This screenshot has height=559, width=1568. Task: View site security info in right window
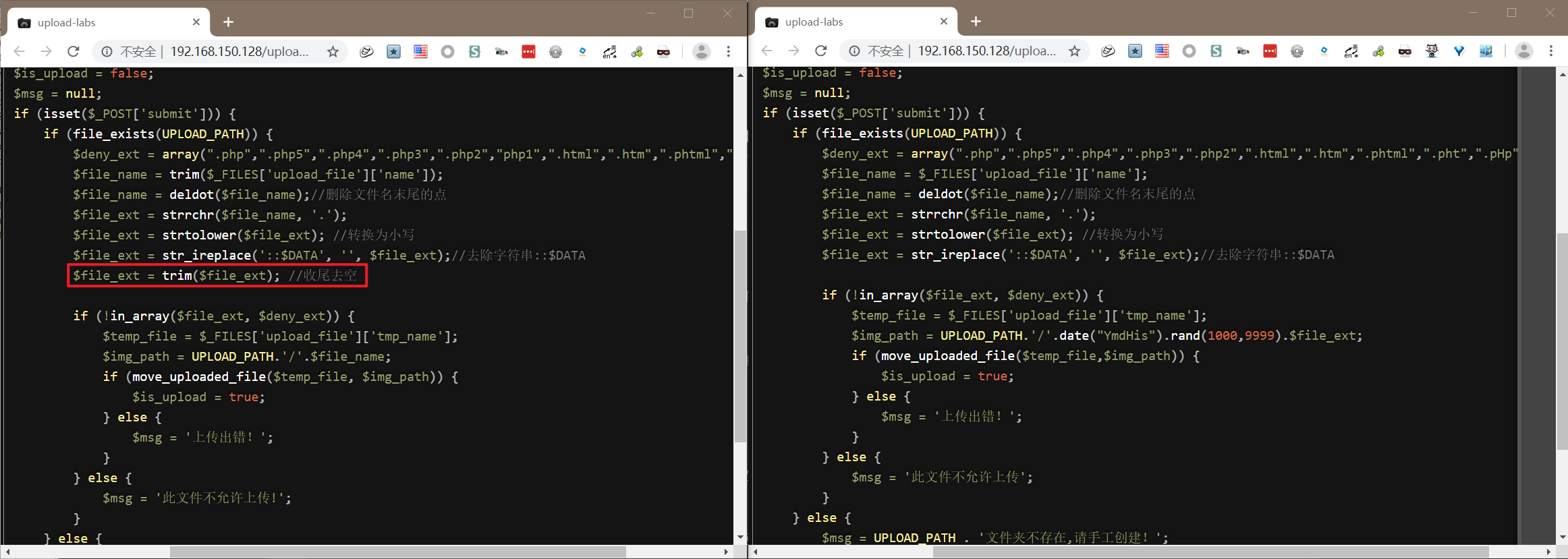pos(854,51)
